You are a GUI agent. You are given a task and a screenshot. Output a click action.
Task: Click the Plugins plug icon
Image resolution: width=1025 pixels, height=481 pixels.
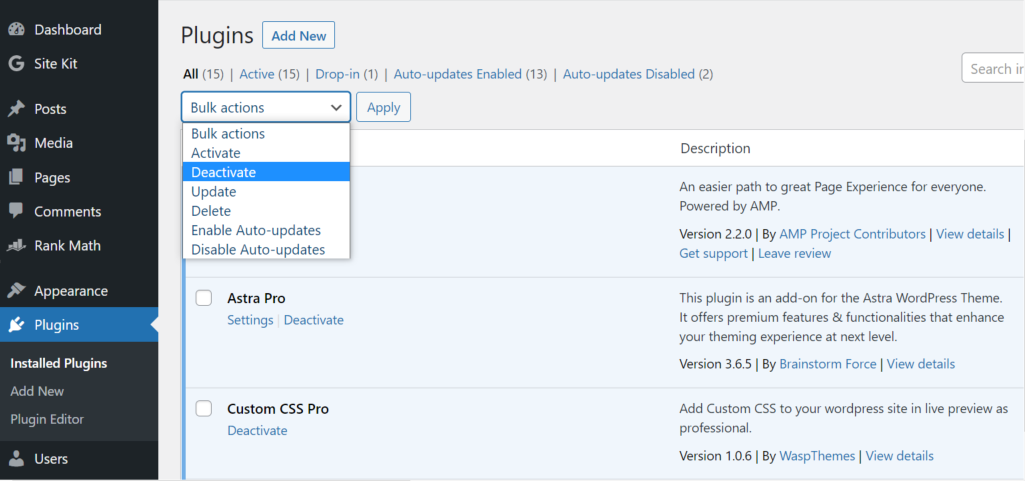coord(16,325)
